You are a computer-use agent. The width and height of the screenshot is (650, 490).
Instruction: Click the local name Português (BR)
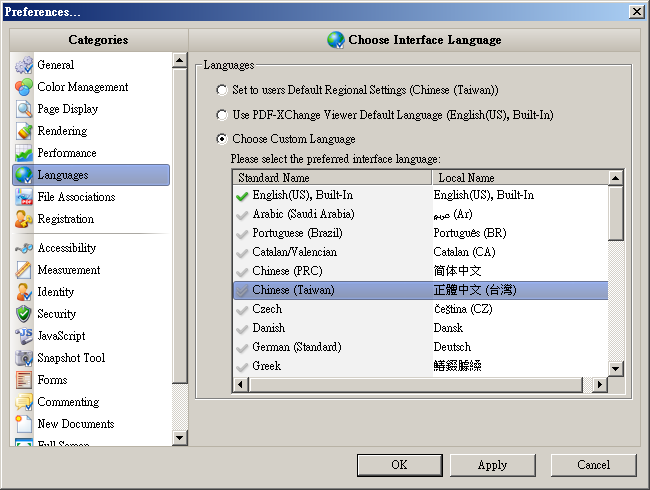pyautogui.click(x=470, y=233)
